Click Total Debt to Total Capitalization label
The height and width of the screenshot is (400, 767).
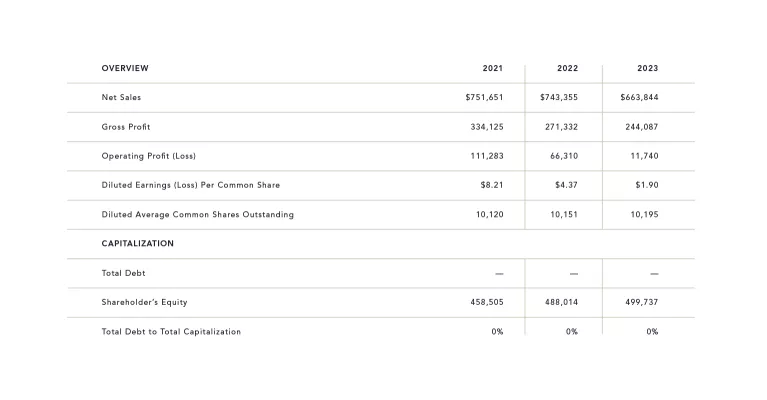coord(171,332)
